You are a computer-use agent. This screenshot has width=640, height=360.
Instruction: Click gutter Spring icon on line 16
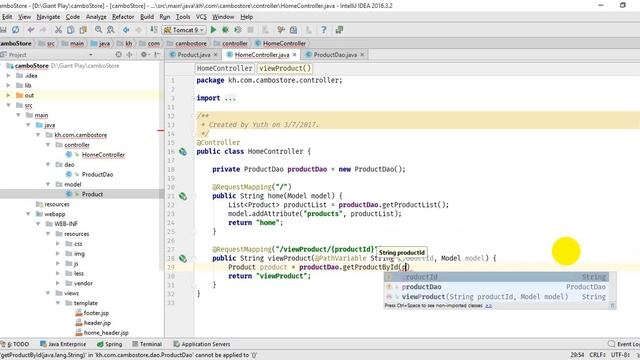[183, 152]
